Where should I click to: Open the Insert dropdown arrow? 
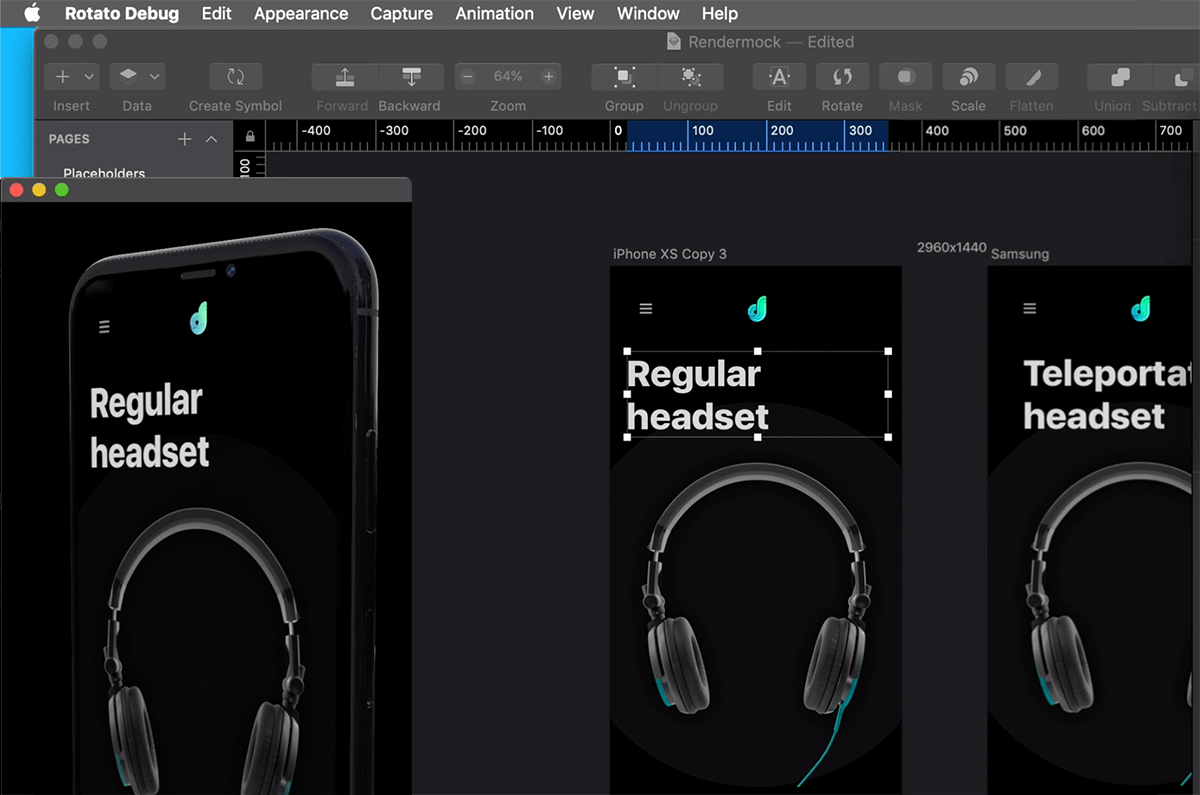click(x=88, y=76)
